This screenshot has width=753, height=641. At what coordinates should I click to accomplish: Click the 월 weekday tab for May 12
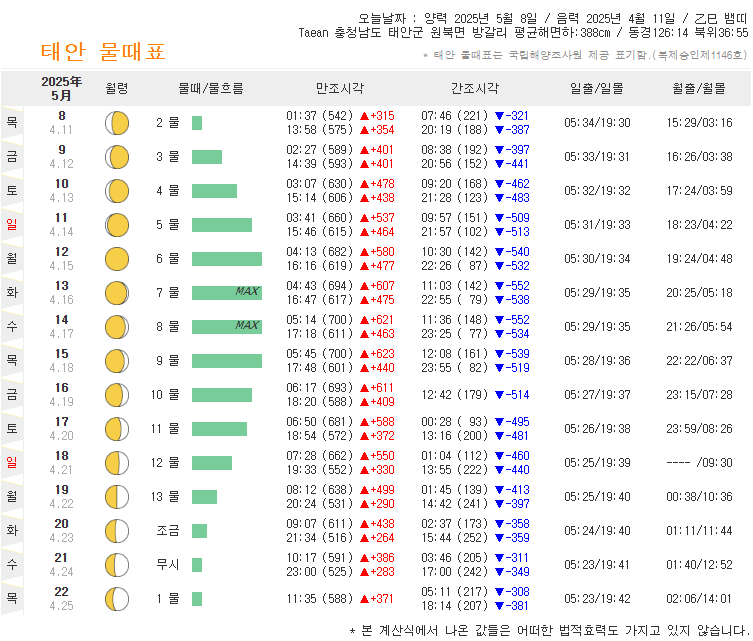pyautogui.click(x=12, y=258)
